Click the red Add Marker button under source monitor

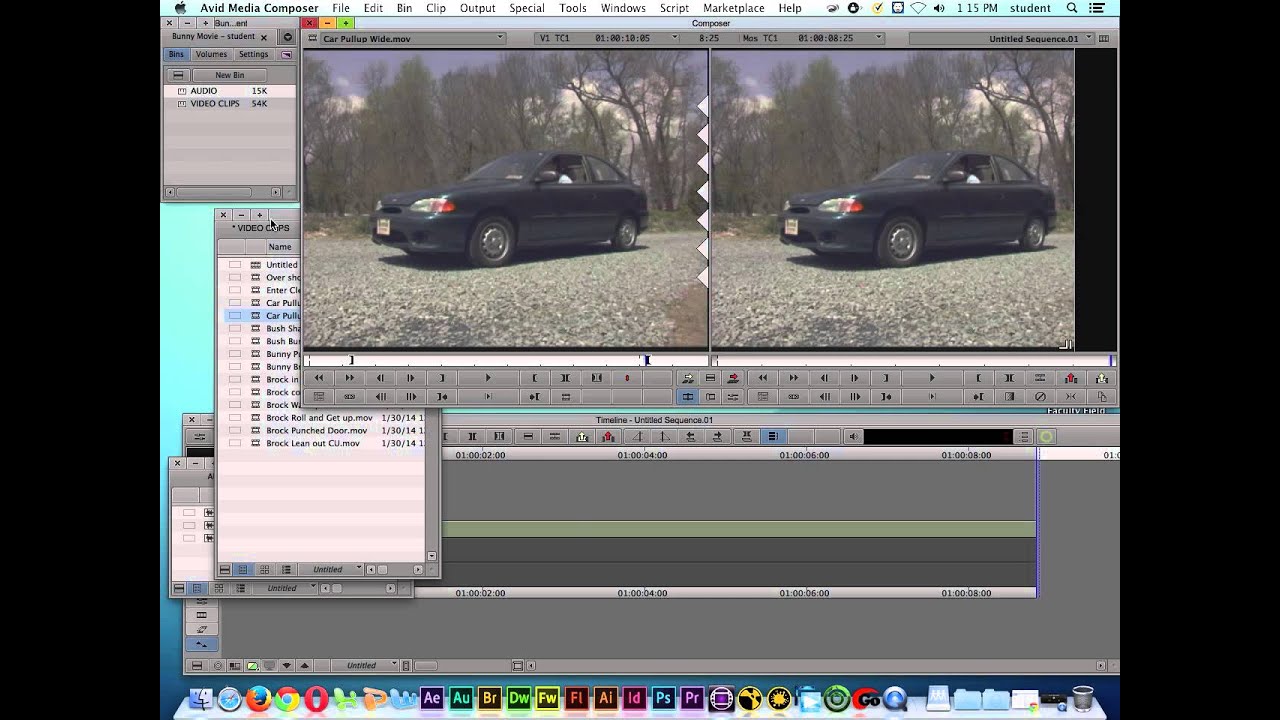click(x=627, y=378)
